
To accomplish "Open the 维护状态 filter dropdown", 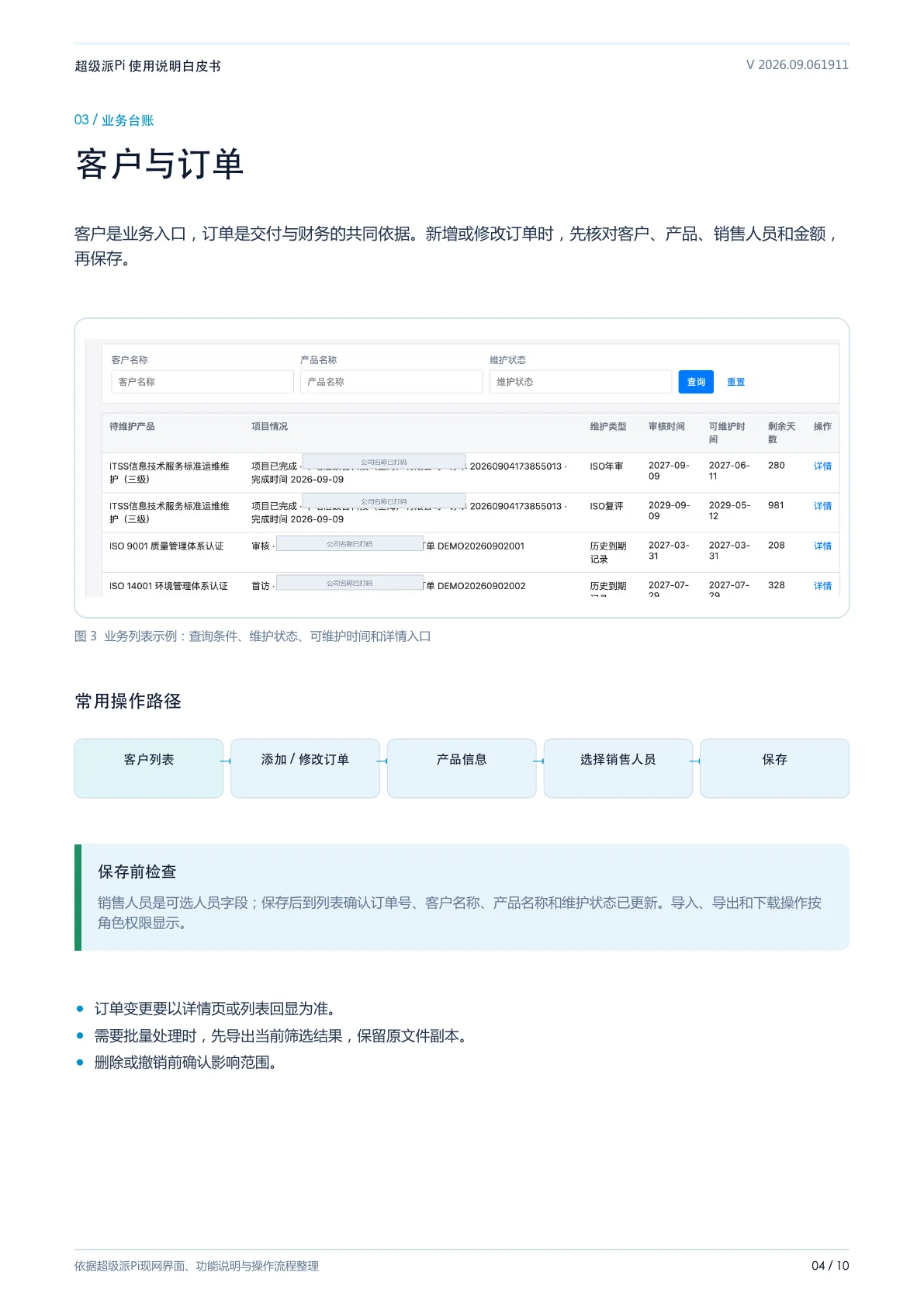I will pyautogui.click(x=580, y=382).
